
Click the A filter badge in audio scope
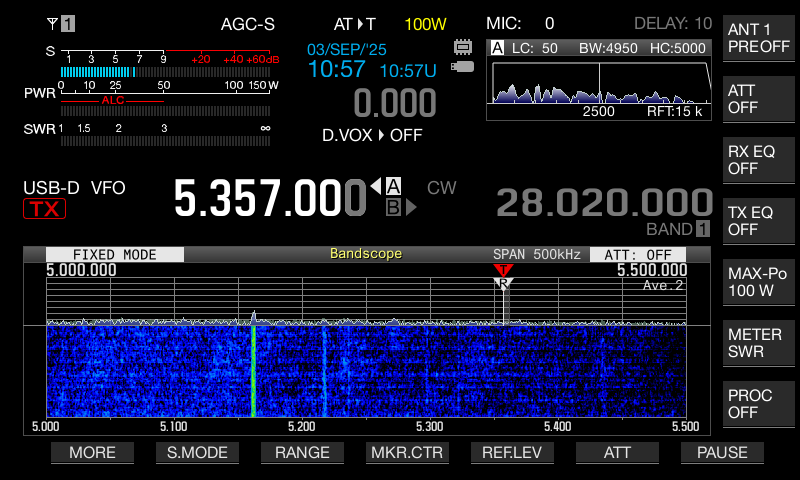coord(497,48)
